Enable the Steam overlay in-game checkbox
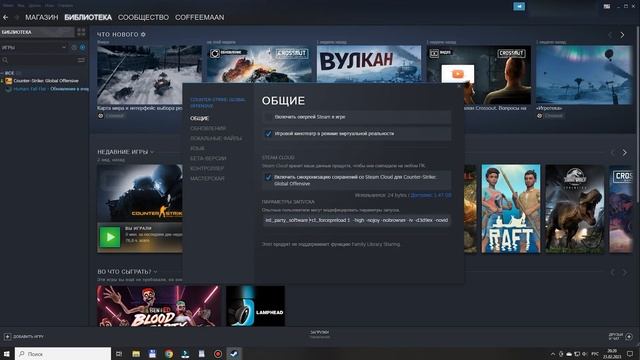 (x=268, y=117)
